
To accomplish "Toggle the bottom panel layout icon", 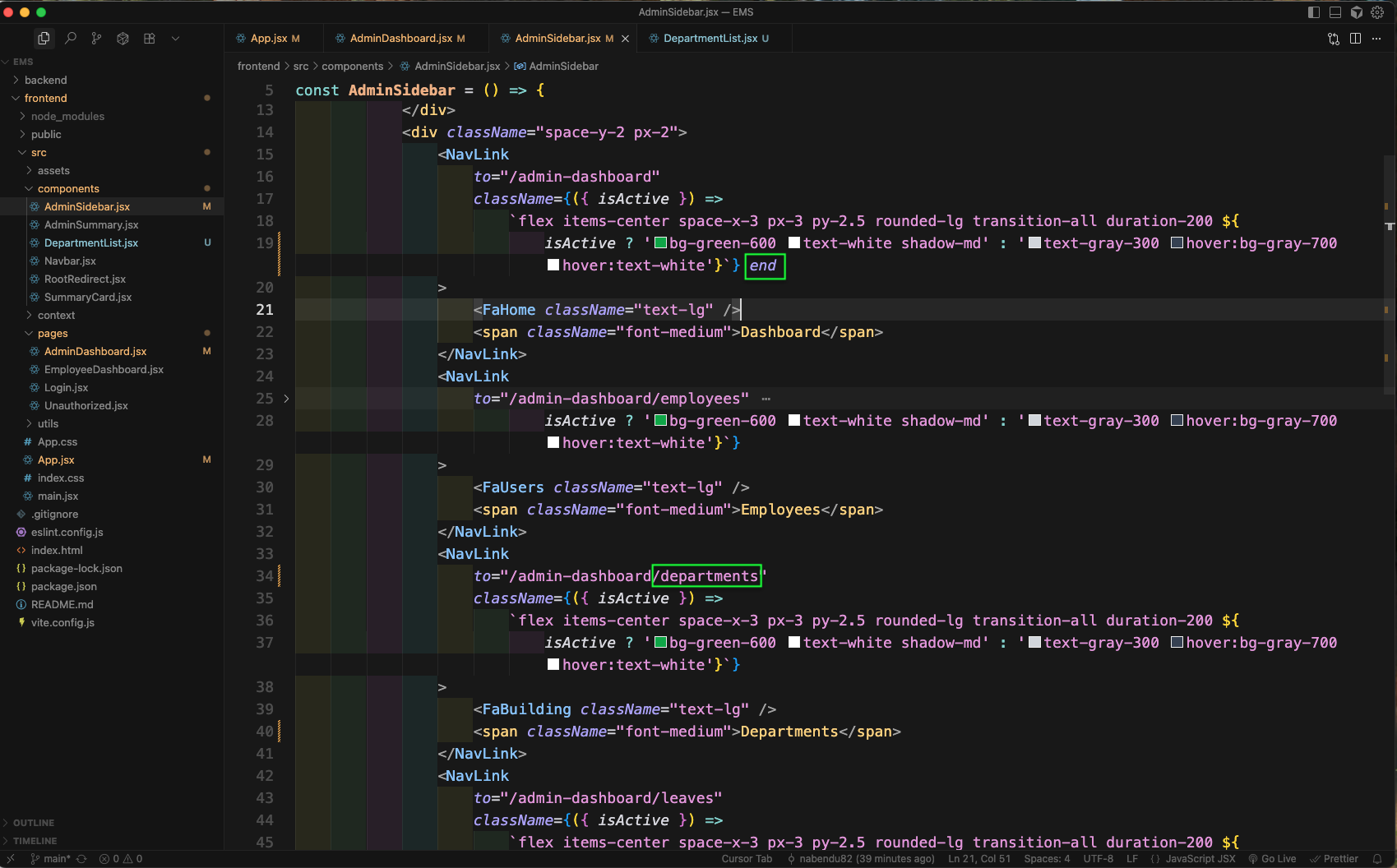I will tap(1335, 12).
